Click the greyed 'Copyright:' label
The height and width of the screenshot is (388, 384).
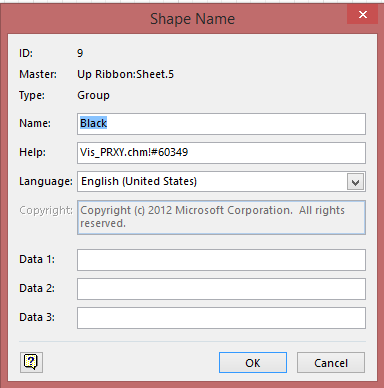point(46,210)
